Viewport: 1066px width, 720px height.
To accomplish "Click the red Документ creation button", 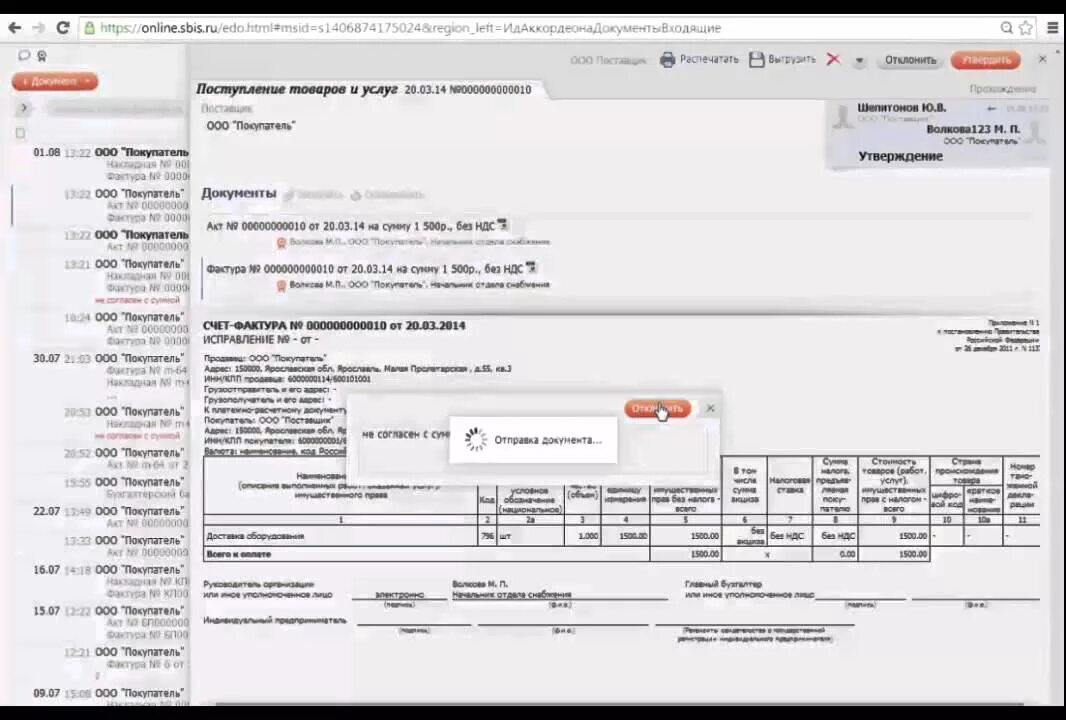I will (54, 82).
